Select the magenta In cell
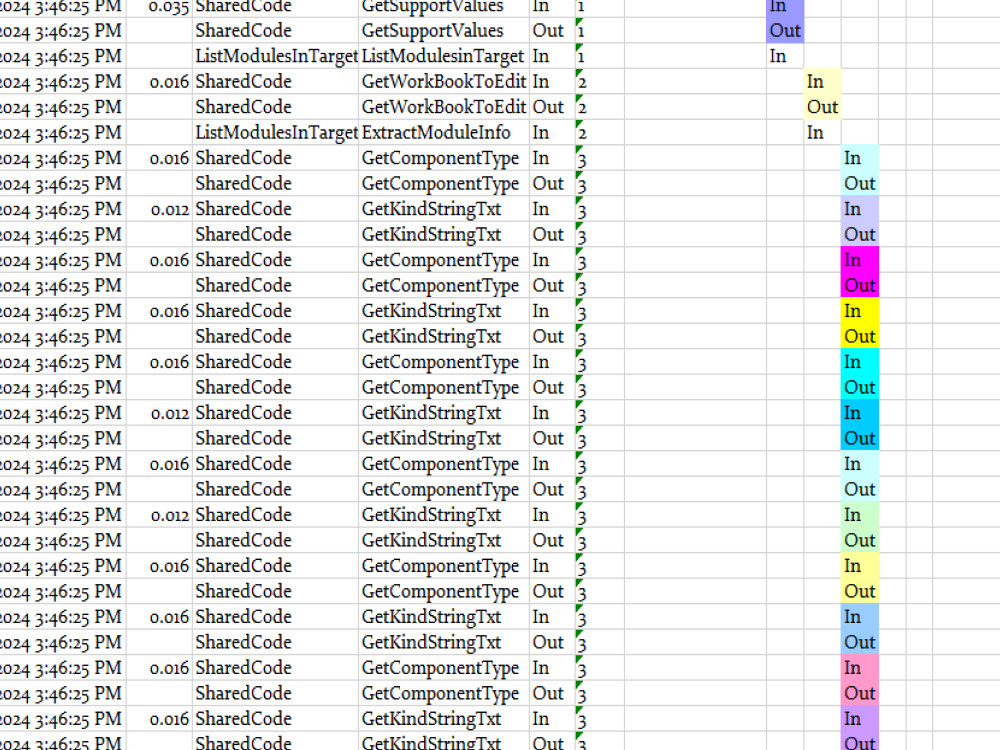The image size is (1000, 750). [x=860, y=260]
